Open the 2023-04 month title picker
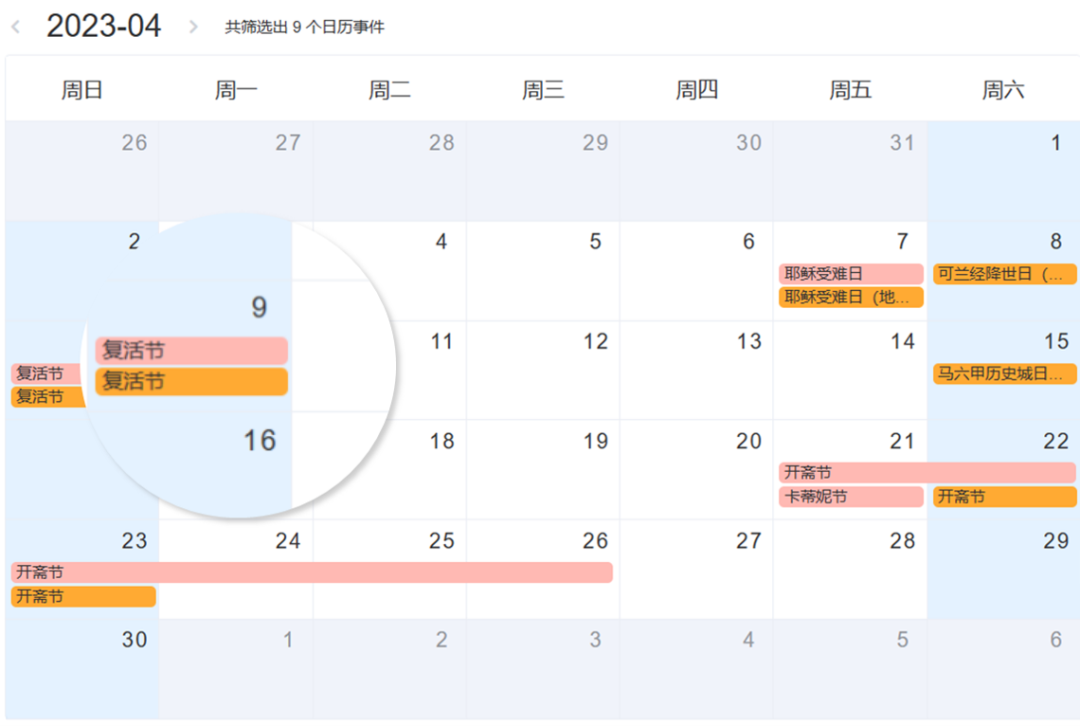This screenshot has width=1080, height=726. tap(103, 26)
